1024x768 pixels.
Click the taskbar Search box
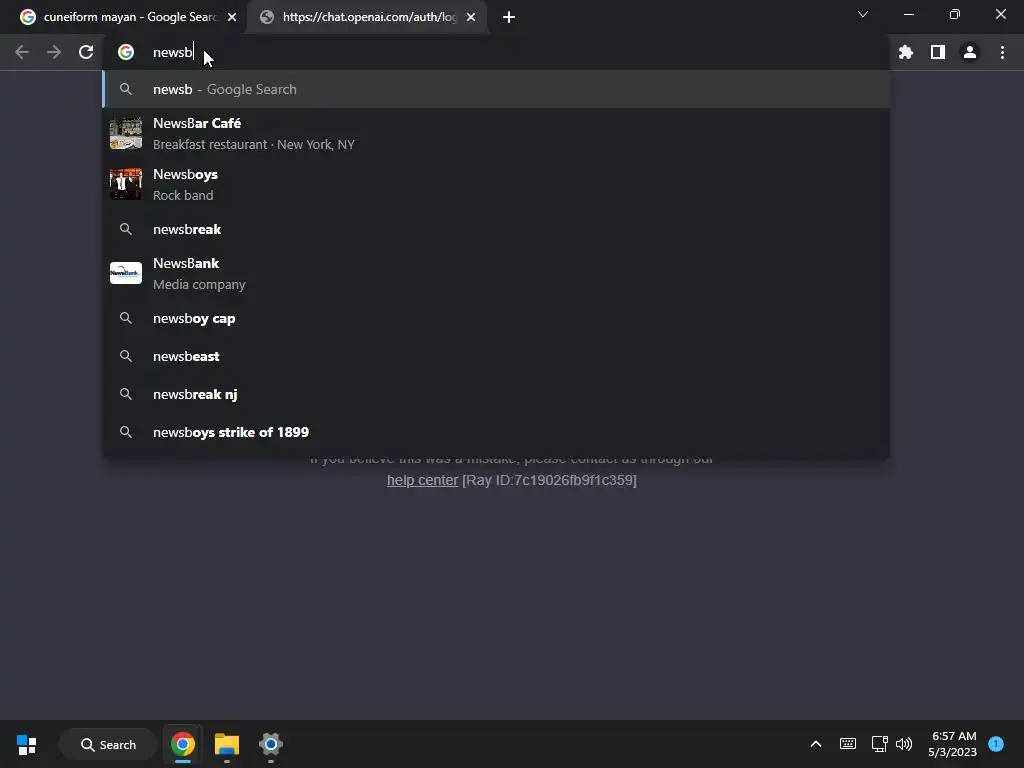coord(108,744)
